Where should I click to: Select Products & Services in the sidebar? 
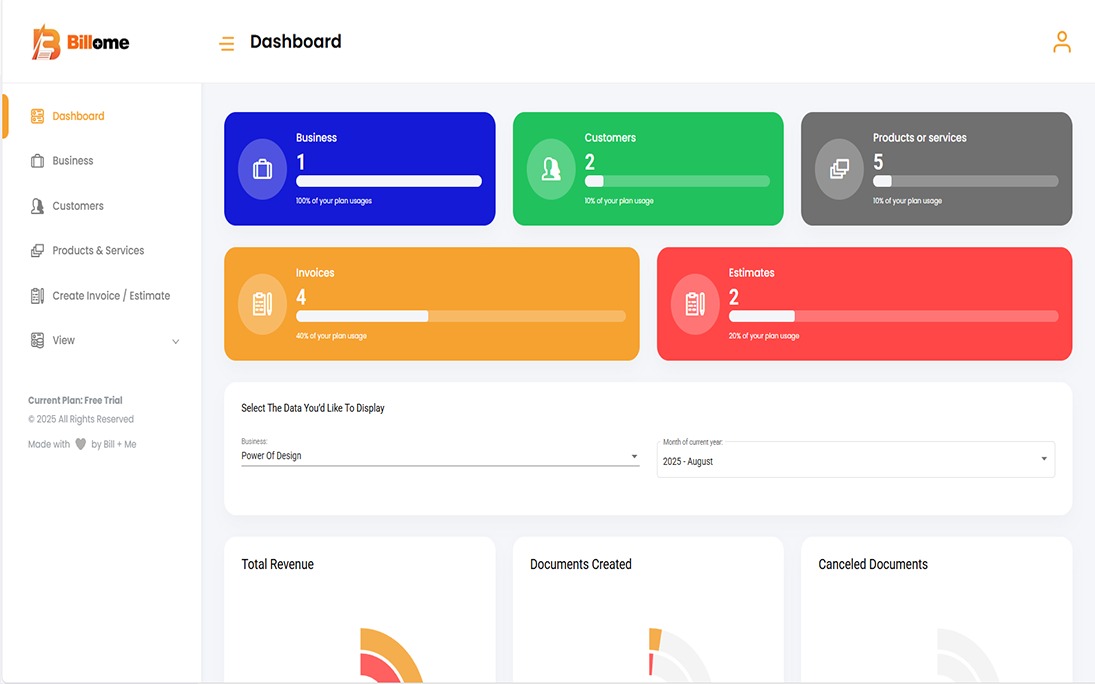click(98, 251)
